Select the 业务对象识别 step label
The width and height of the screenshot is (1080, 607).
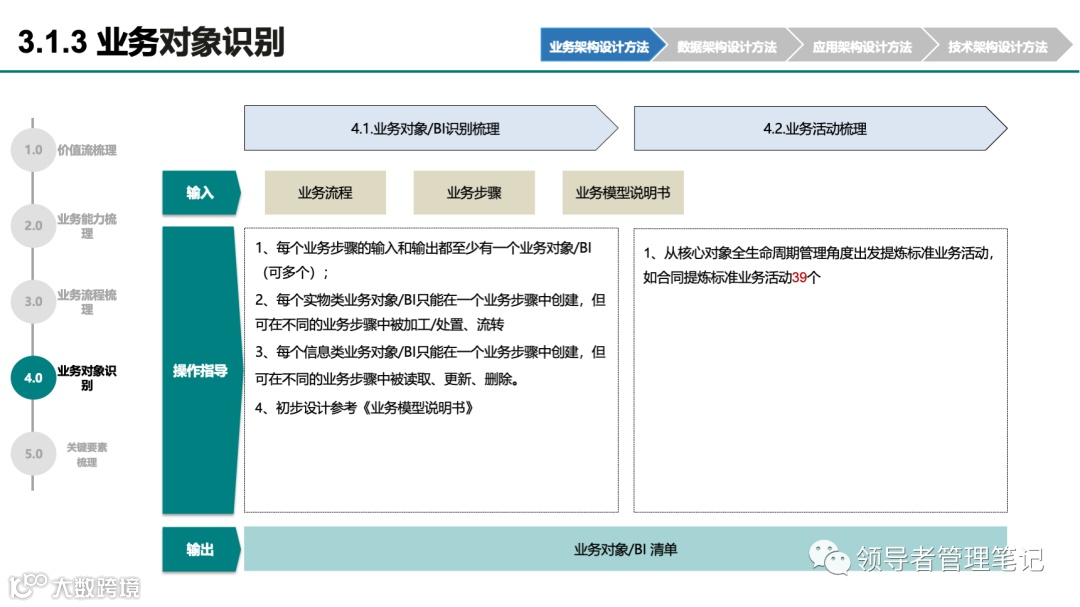click(x=87, y=378)
